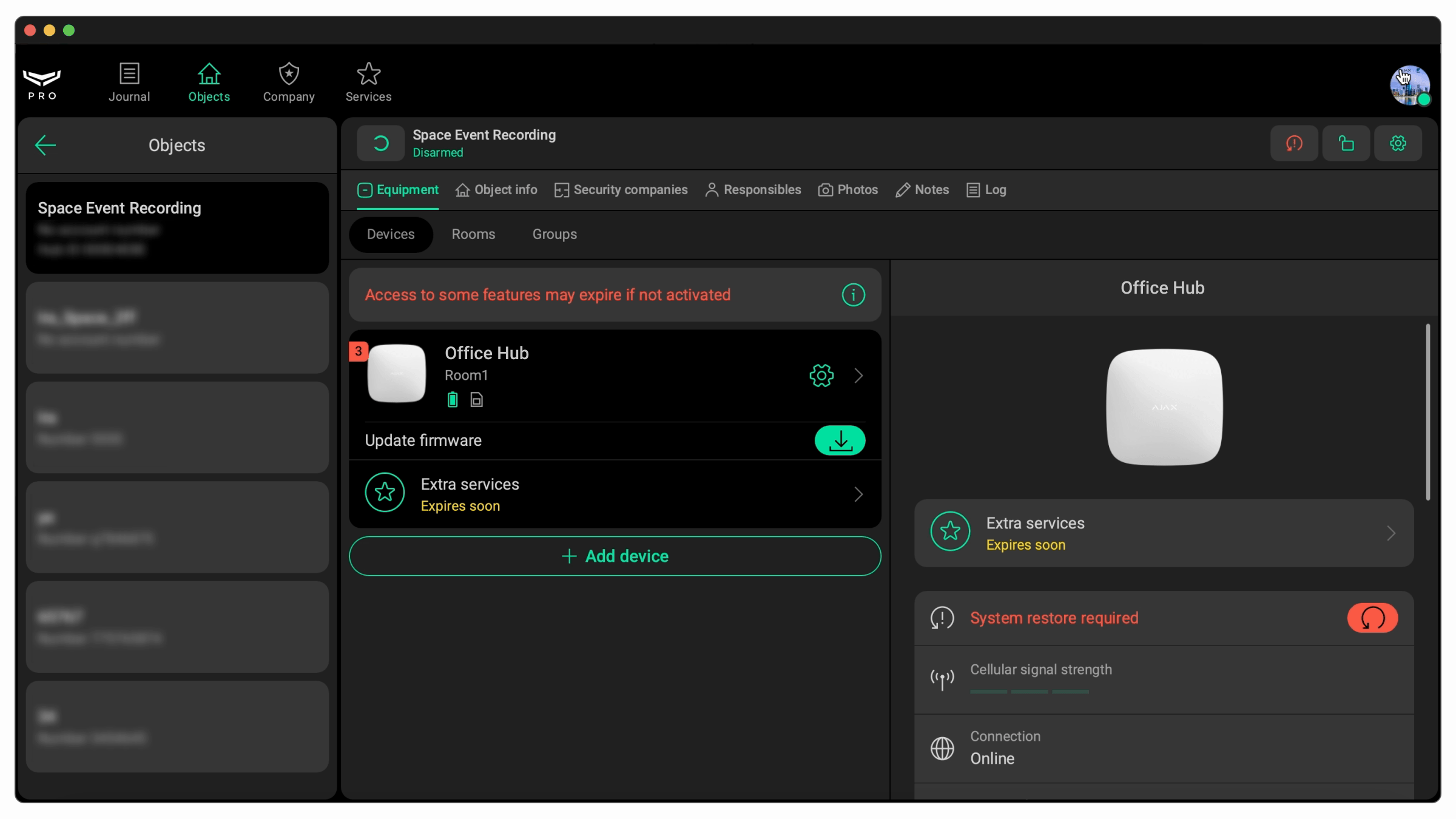The image size is (1456, 819).
Task: Click the cellular signal strength bars
Action: [x=1029, y=692]
